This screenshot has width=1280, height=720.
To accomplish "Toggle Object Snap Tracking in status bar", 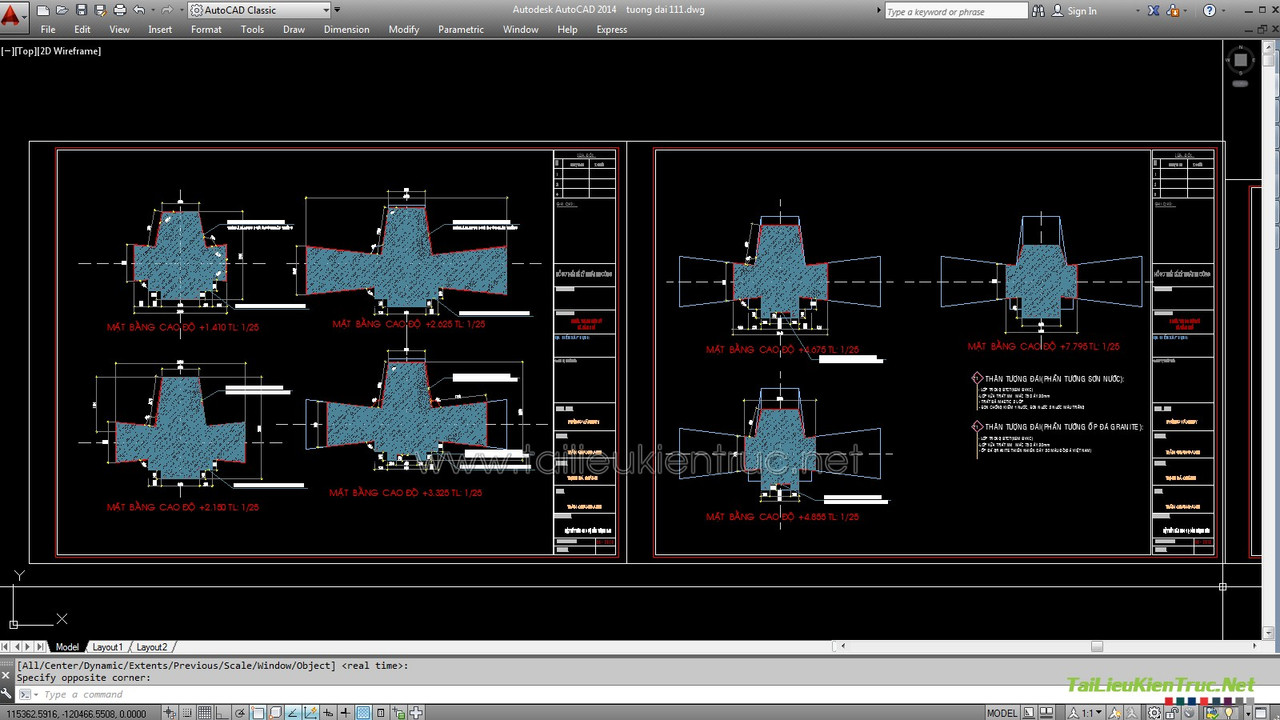I will pos(292,712).
